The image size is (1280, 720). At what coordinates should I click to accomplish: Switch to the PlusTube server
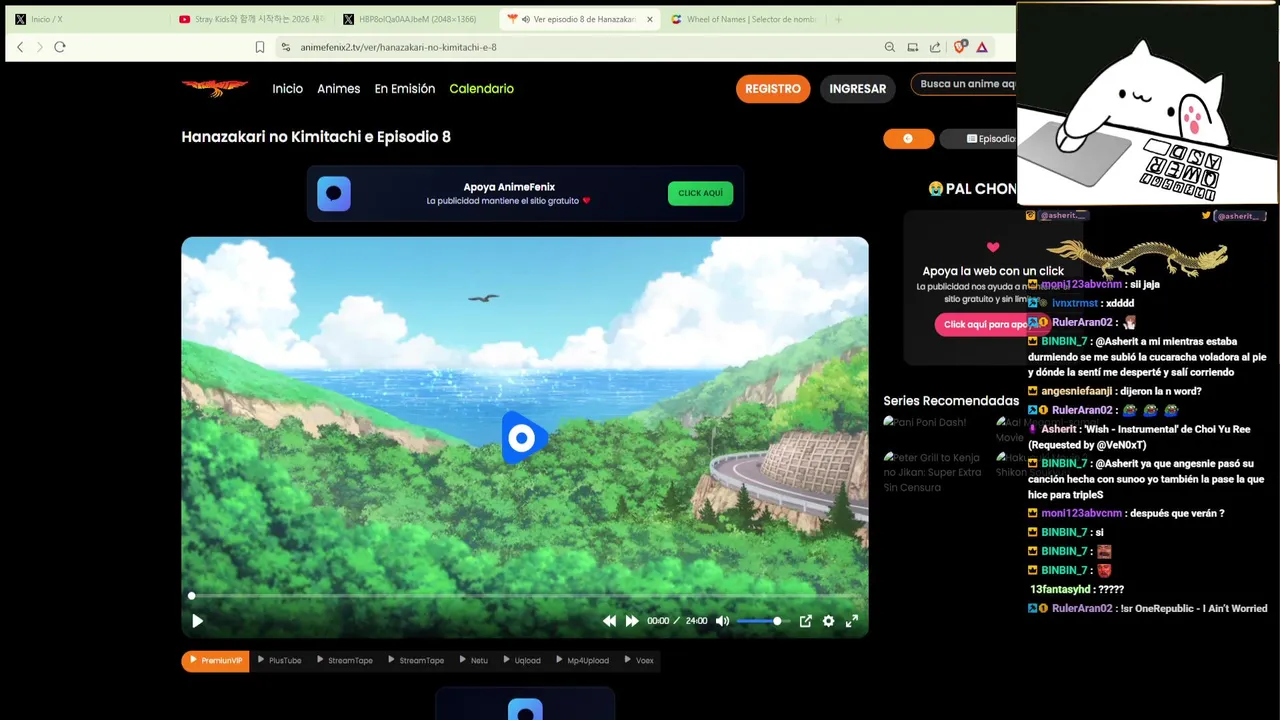(279, 661)
